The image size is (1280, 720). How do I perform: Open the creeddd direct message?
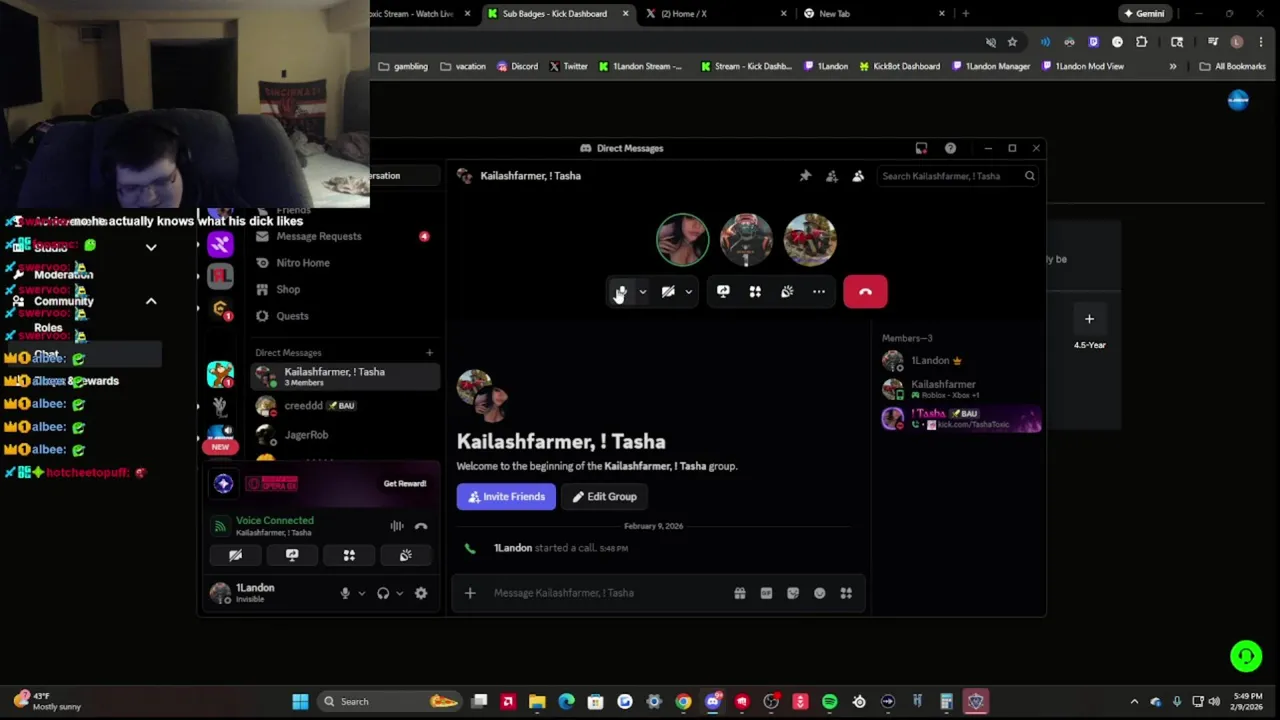(x=344, y=406)
